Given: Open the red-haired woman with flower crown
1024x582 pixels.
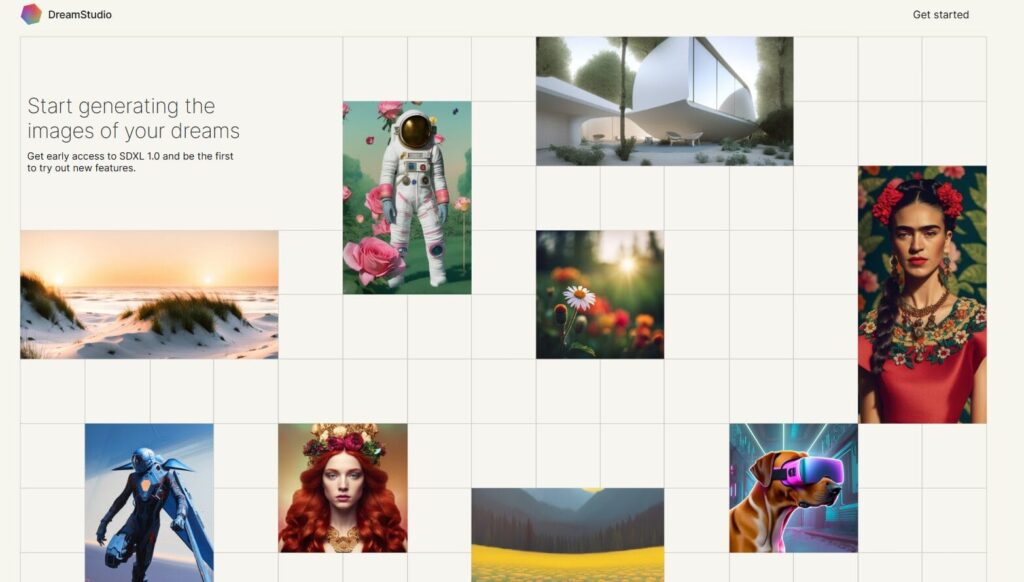Looking at the screenshot, I should tap(343, 488).
